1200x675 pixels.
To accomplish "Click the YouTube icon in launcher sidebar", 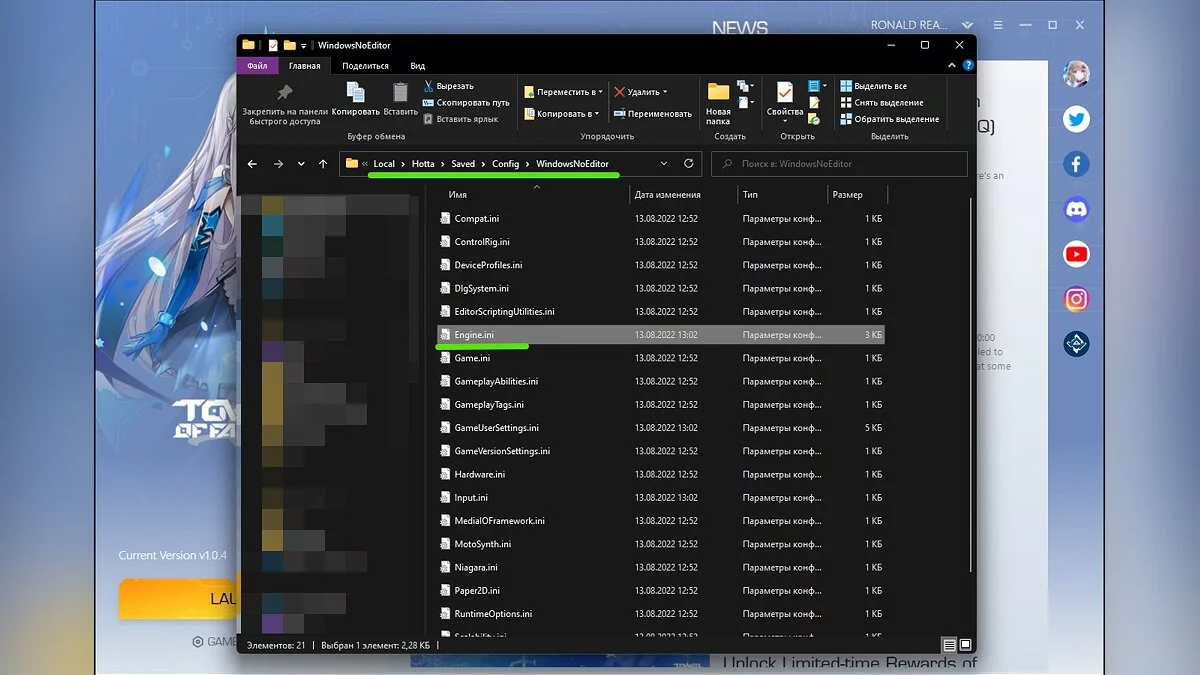I will [x=1076, y=254].
